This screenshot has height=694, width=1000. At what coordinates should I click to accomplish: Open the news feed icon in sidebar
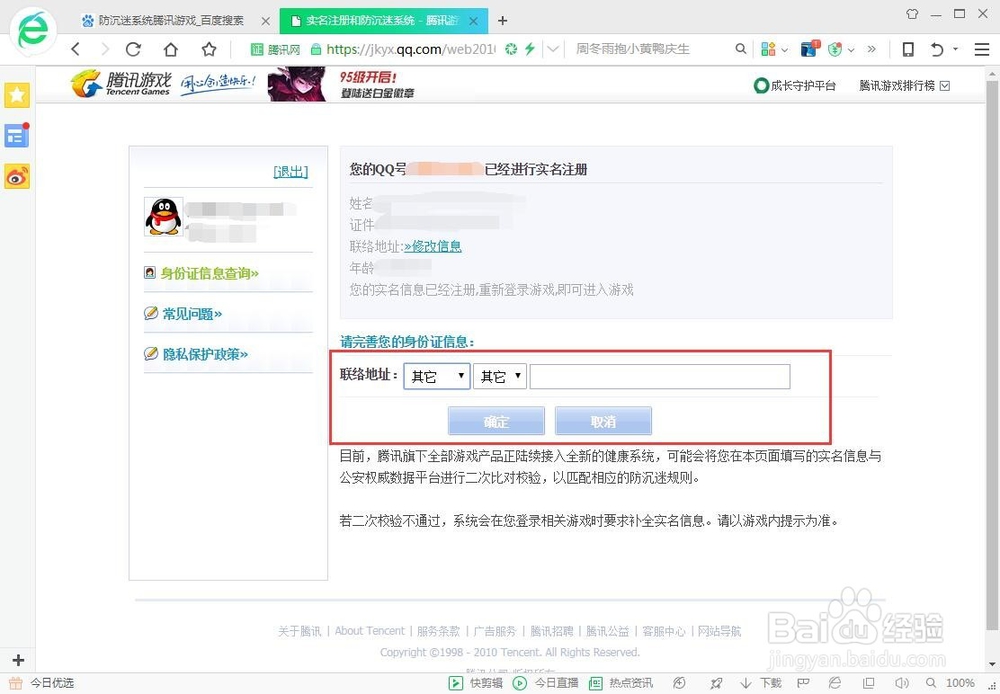(17, 135)
